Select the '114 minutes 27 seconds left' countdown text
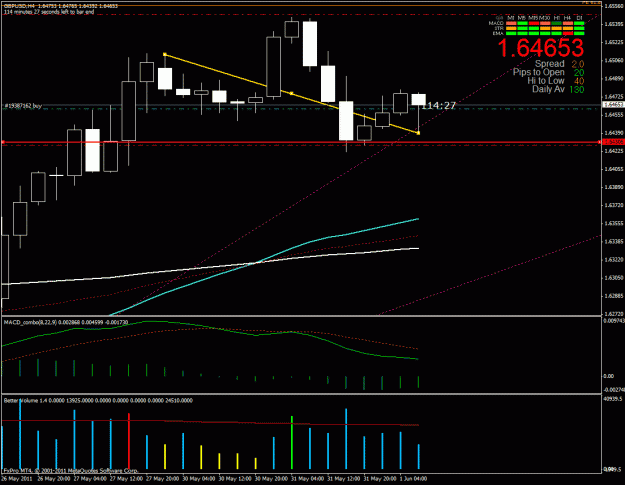 coord(49,12)
